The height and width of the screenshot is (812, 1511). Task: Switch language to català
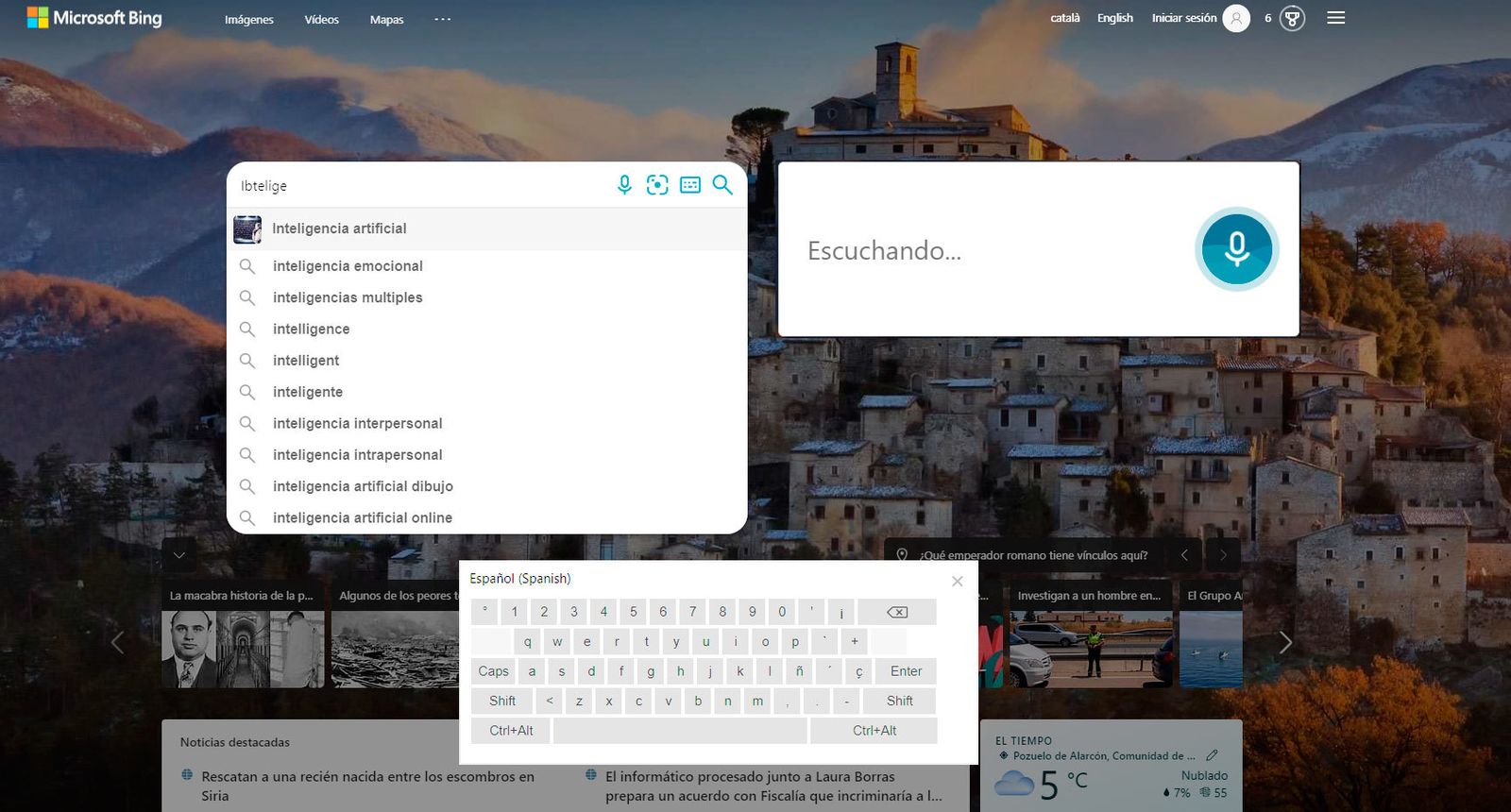point(1065,18)
